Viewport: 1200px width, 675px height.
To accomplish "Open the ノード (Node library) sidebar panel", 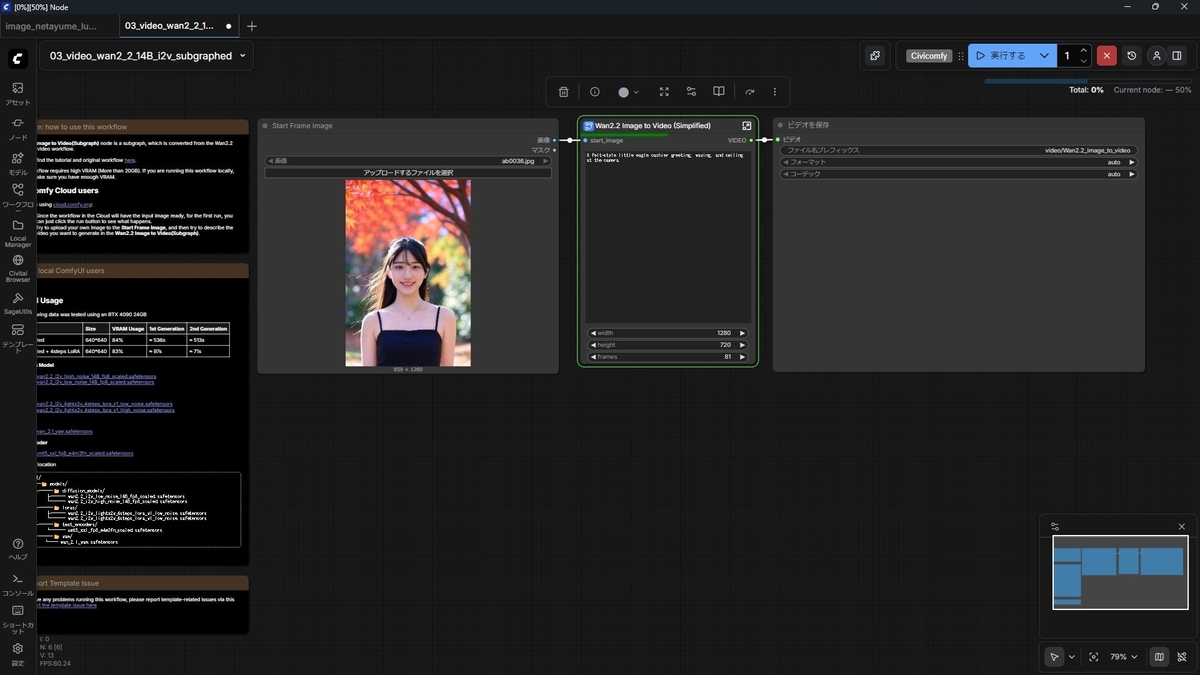I will [x=18, y=128].
